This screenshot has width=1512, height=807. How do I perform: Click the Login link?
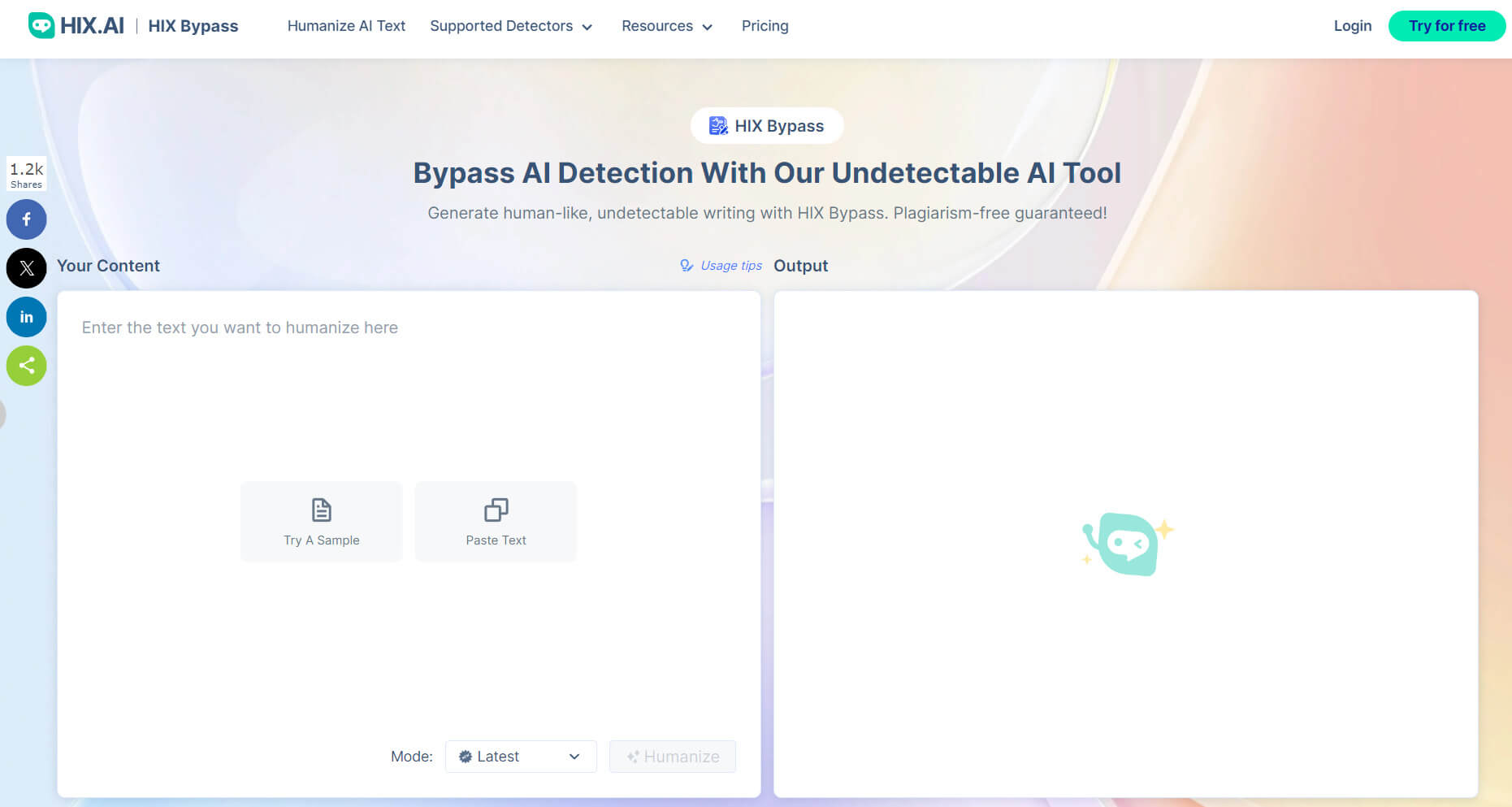(1353, 26)
